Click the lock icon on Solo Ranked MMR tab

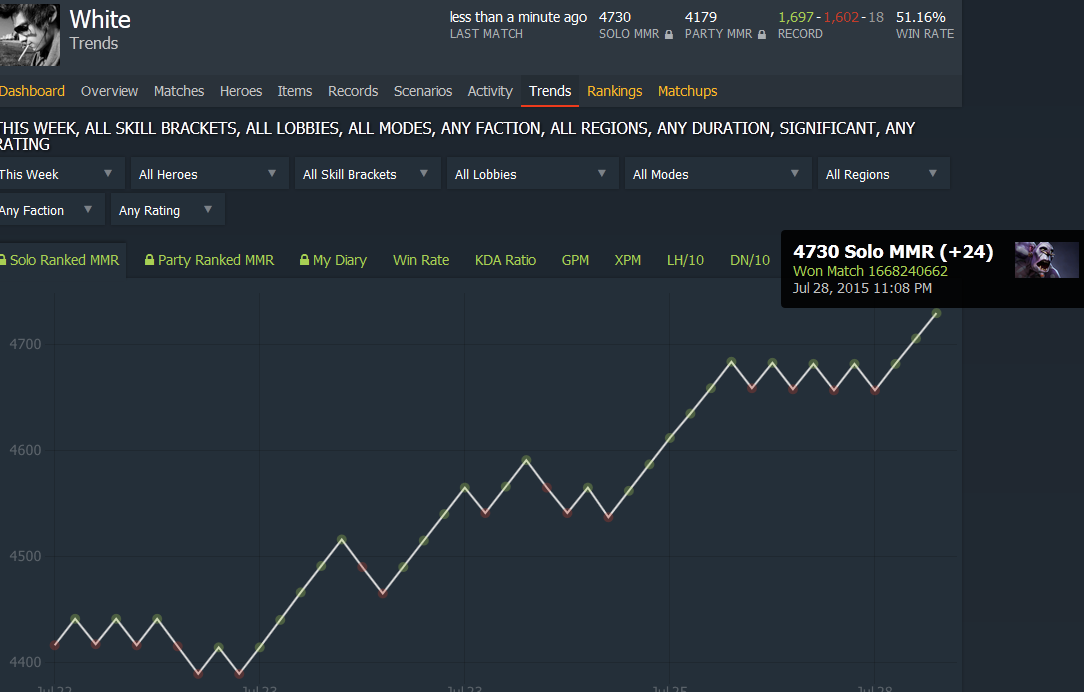tap(4, 260)
